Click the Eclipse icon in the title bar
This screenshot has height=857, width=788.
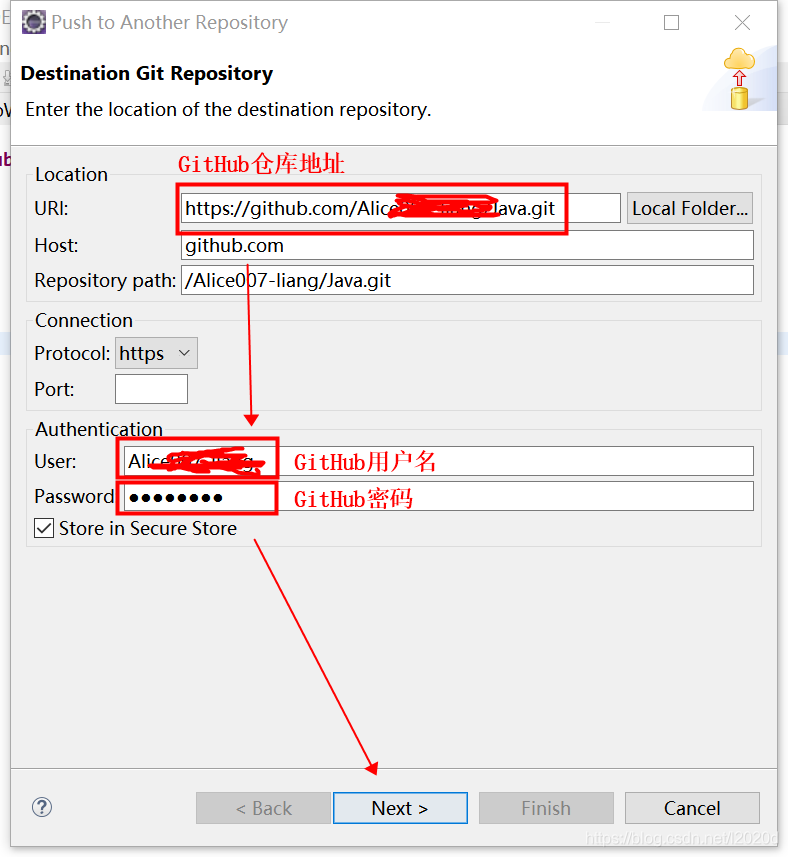tap(33, 22)
